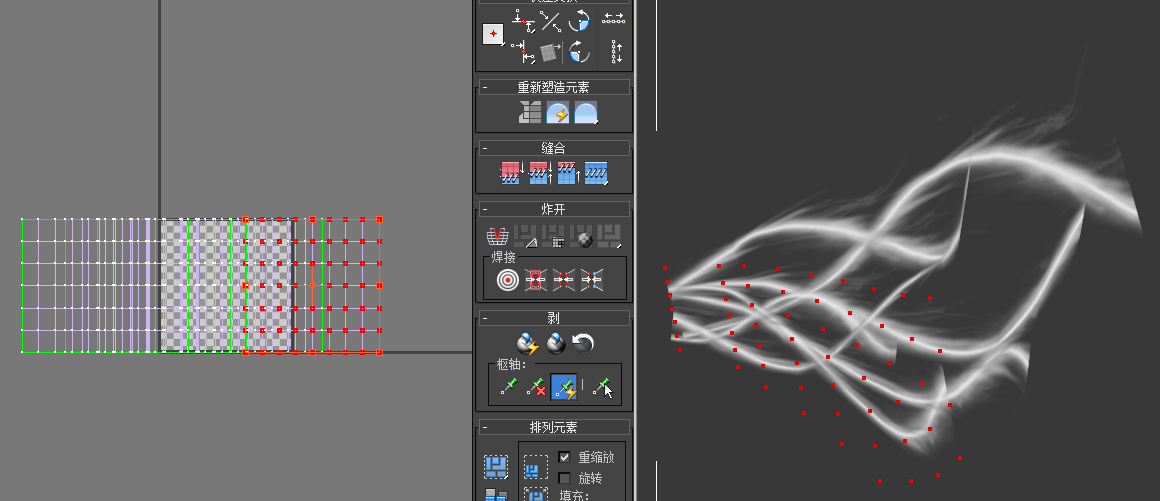The width and height of the screenshot is (1160, 501).
Task: Click the Flatten by Smoothing Group icon
Action: click(x=553, y=236)
